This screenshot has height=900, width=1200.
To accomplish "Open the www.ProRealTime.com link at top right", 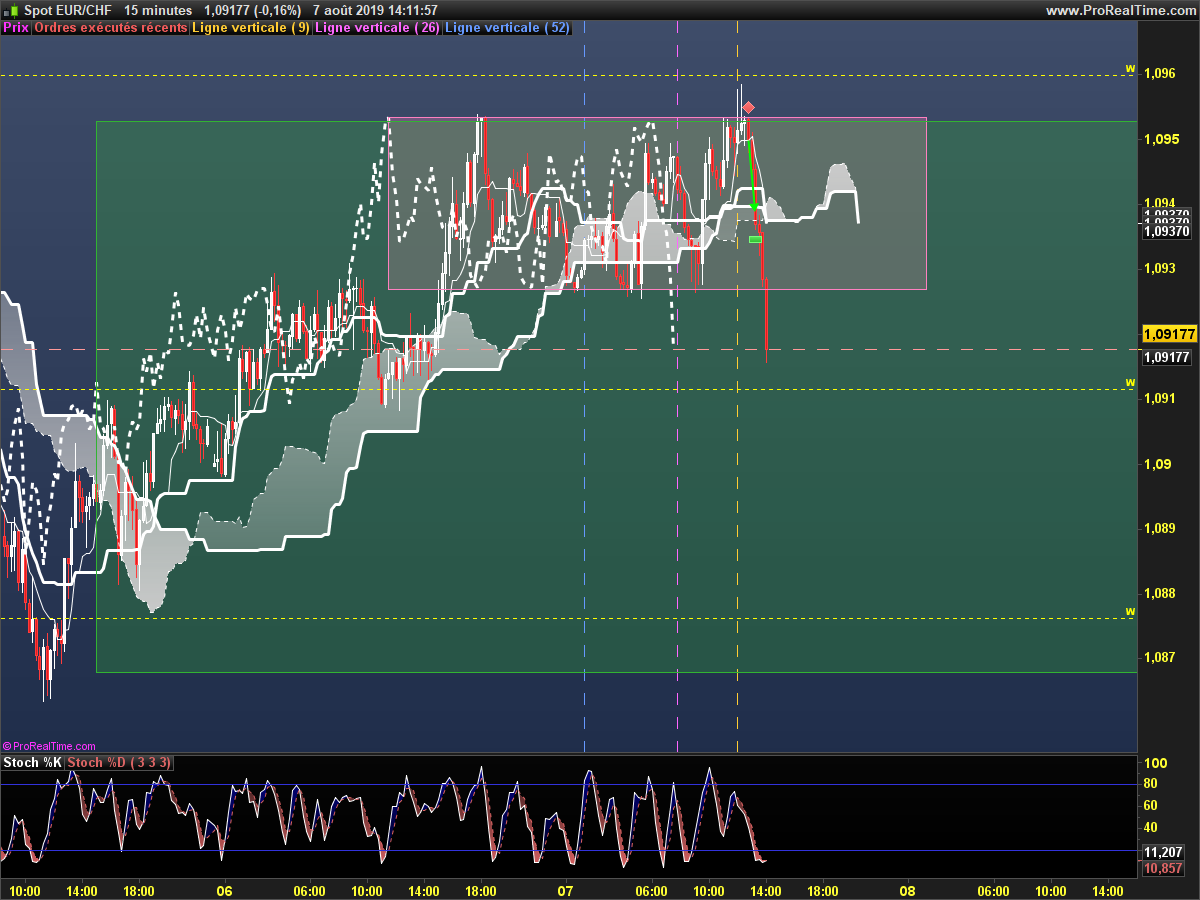I will coord(1120,10).
